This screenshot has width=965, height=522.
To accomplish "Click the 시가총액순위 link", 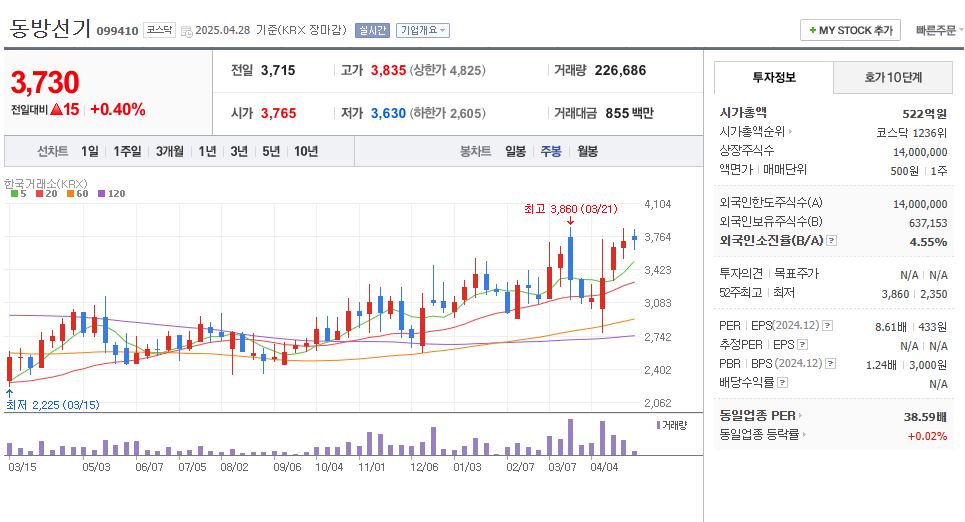I will pos(752,132).
